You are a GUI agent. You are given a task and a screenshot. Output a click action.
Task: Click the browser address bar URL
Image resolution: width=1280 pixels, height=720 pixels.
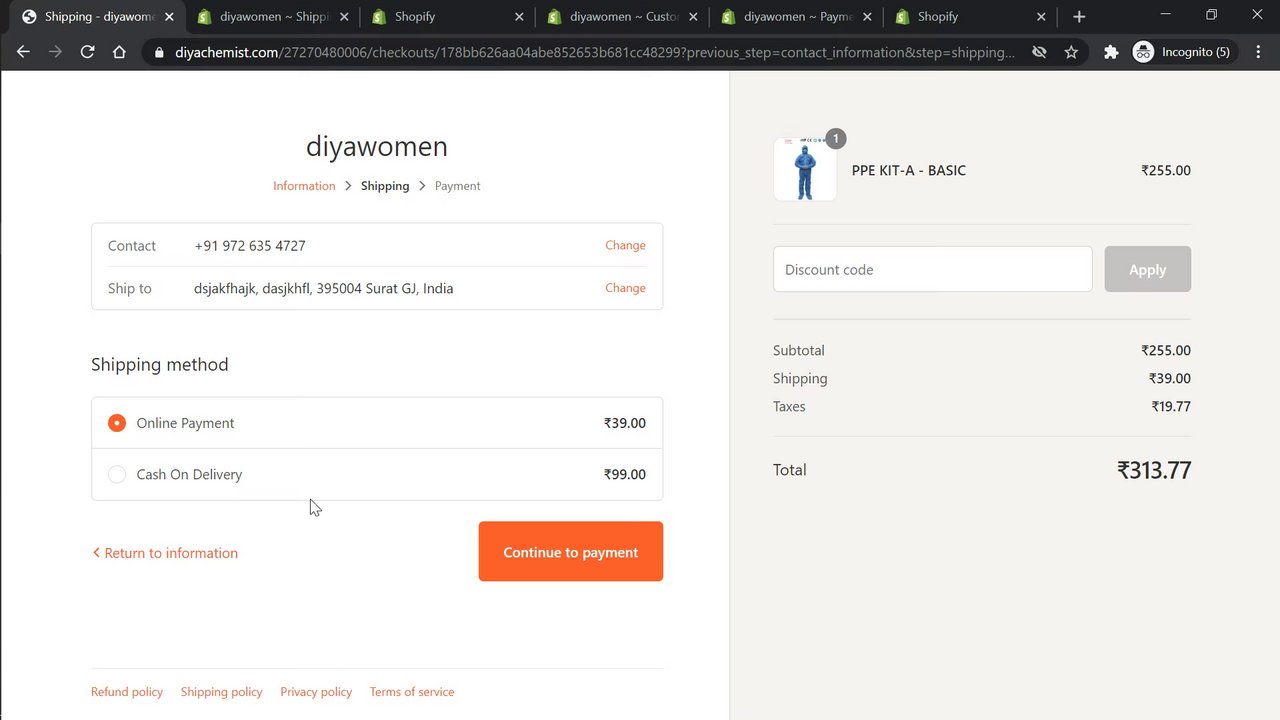[595, 52]
